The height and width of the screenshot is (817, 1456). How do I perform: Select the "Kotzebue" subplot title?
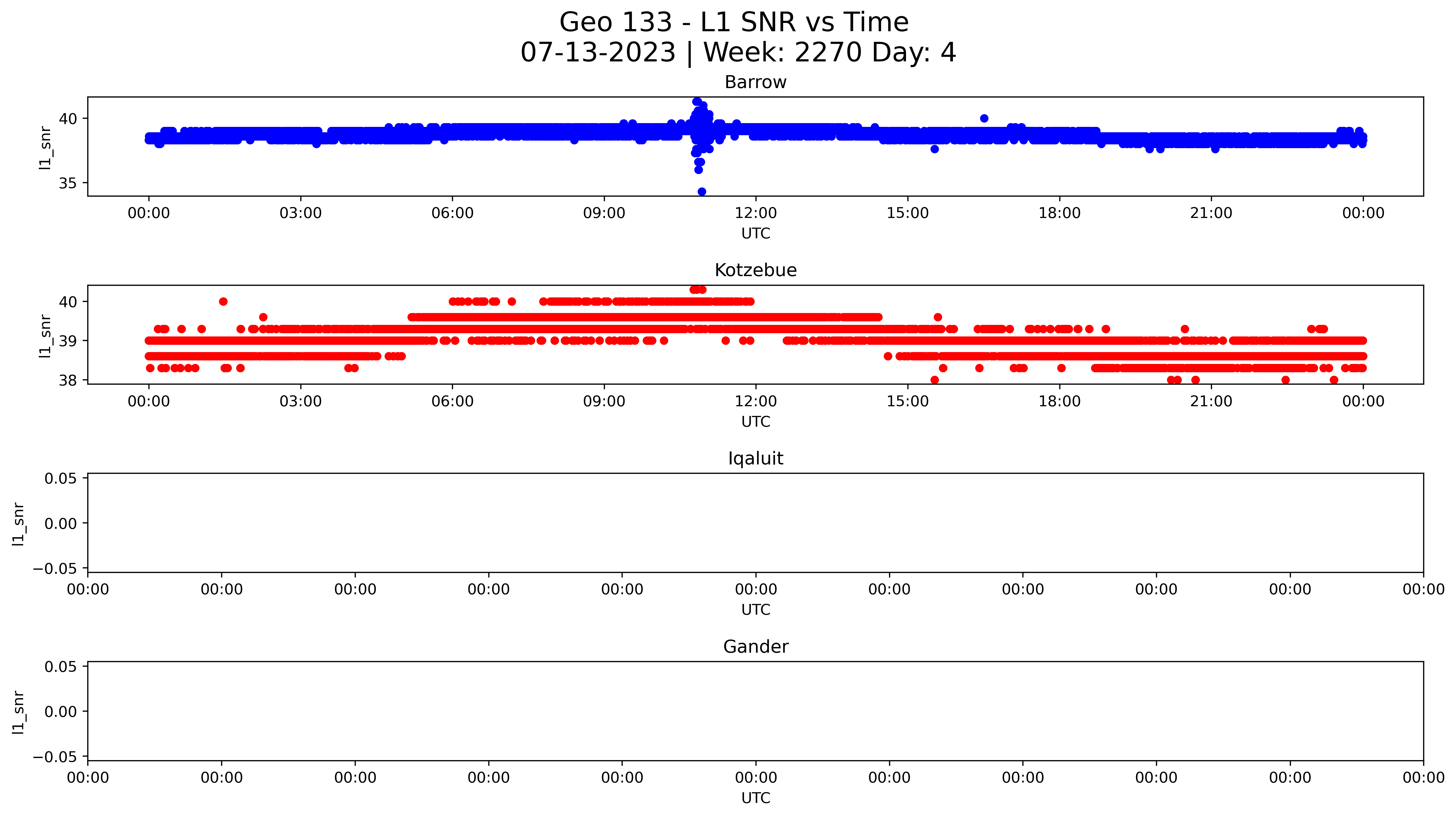pyautogui.click(x=755, y=270)
